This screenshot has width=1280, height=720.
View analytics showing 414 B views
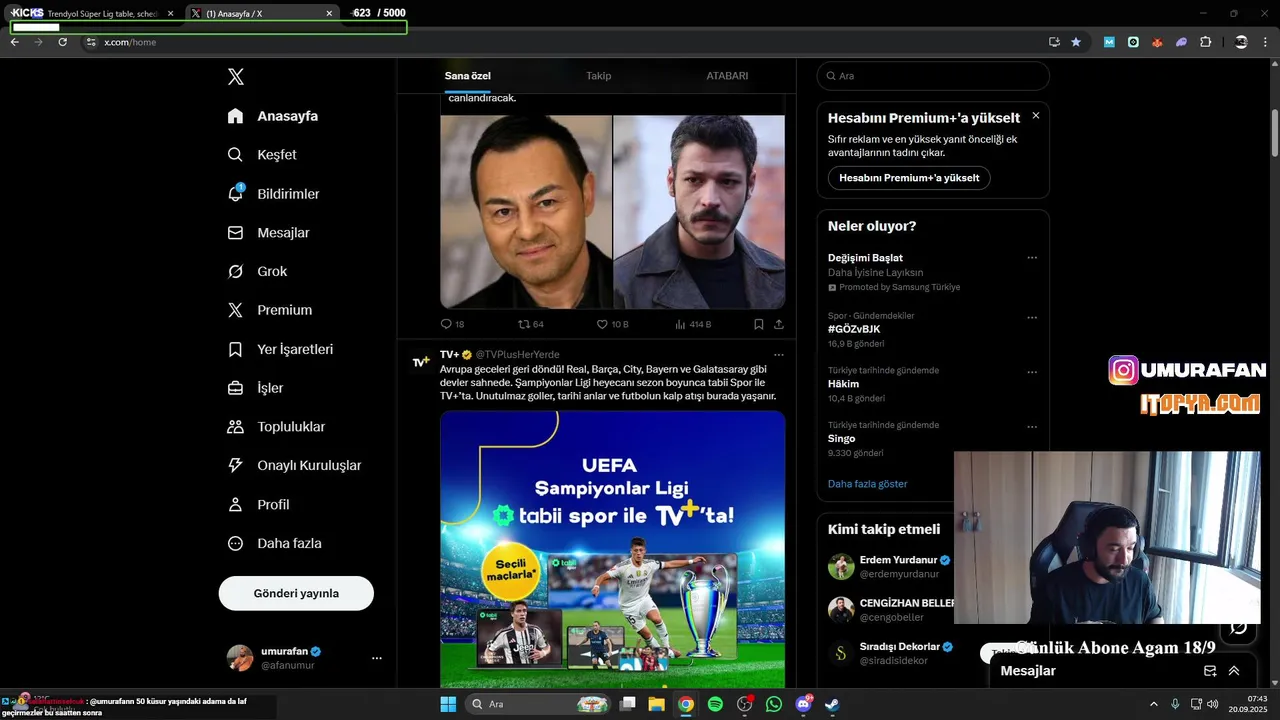693,324
